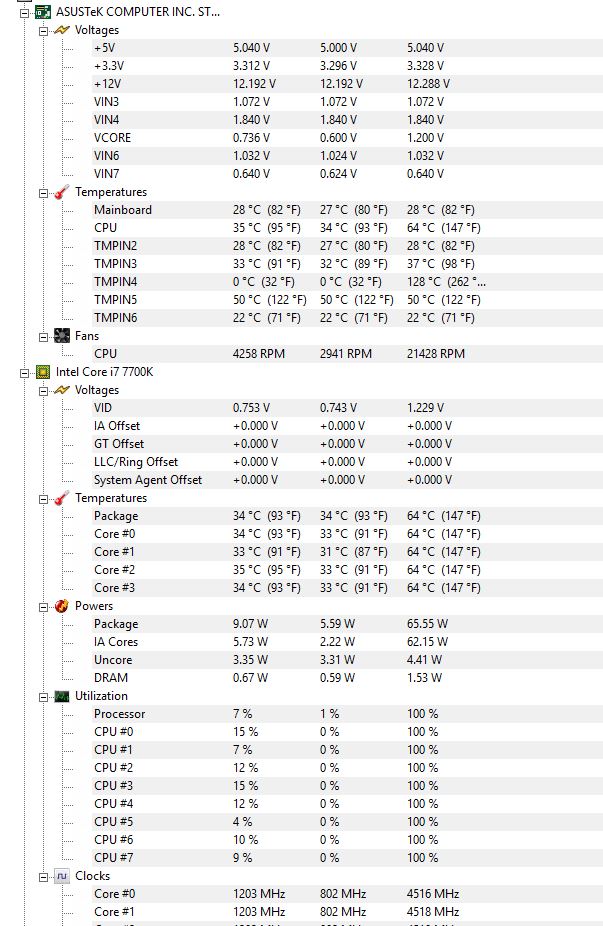Screen dimensions: 603x926
Task: Collapse the Powers group expander
Action: [x=44, y=606]
